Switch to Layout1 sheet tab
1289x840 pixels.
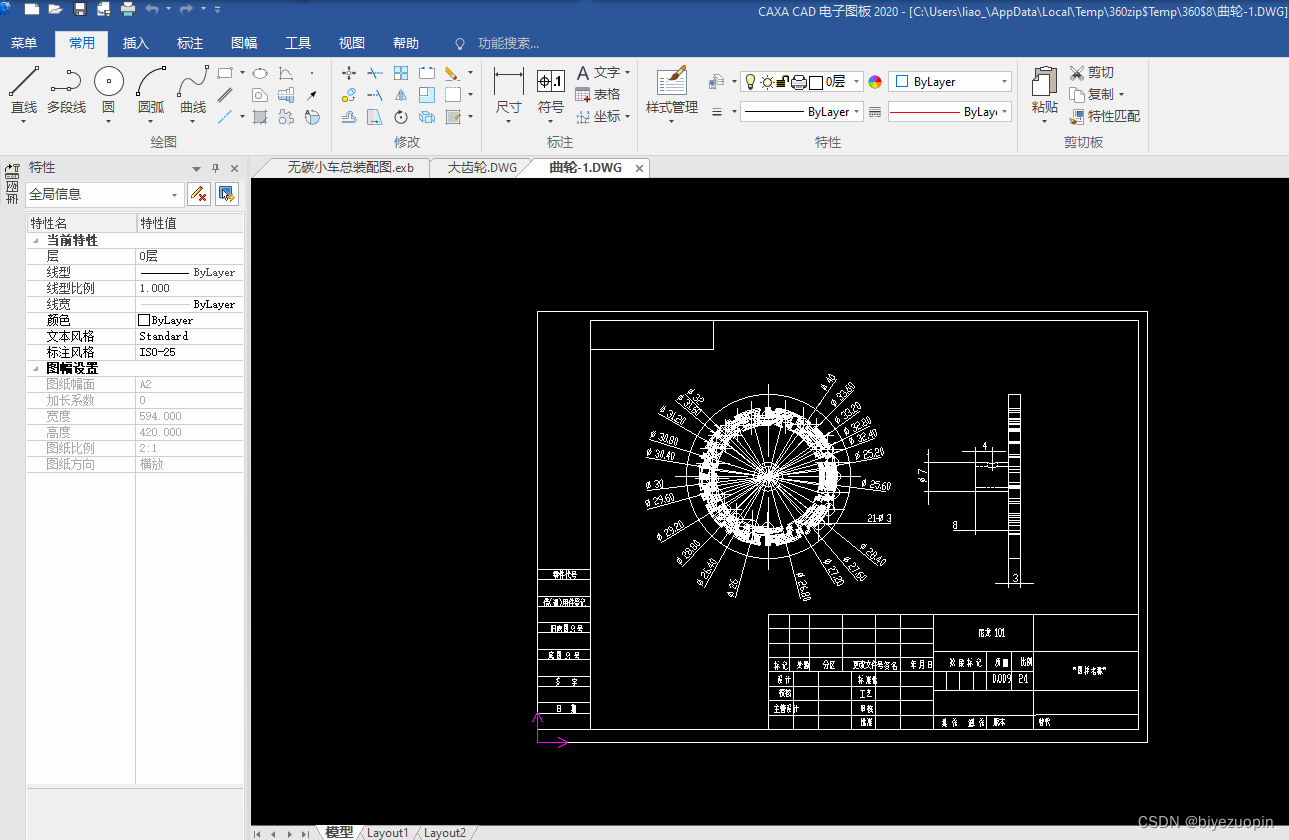(388, 832)
